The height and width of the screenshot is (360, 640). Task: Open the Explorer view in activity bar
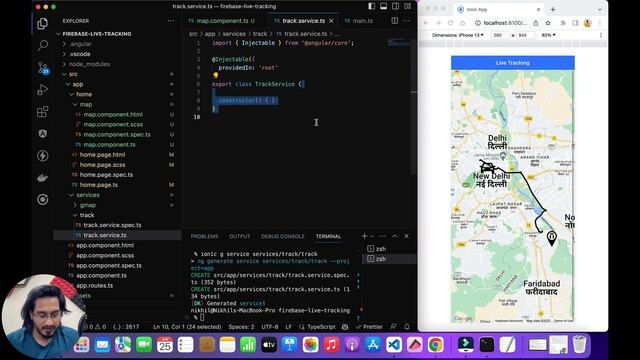(x=42, y=24)
